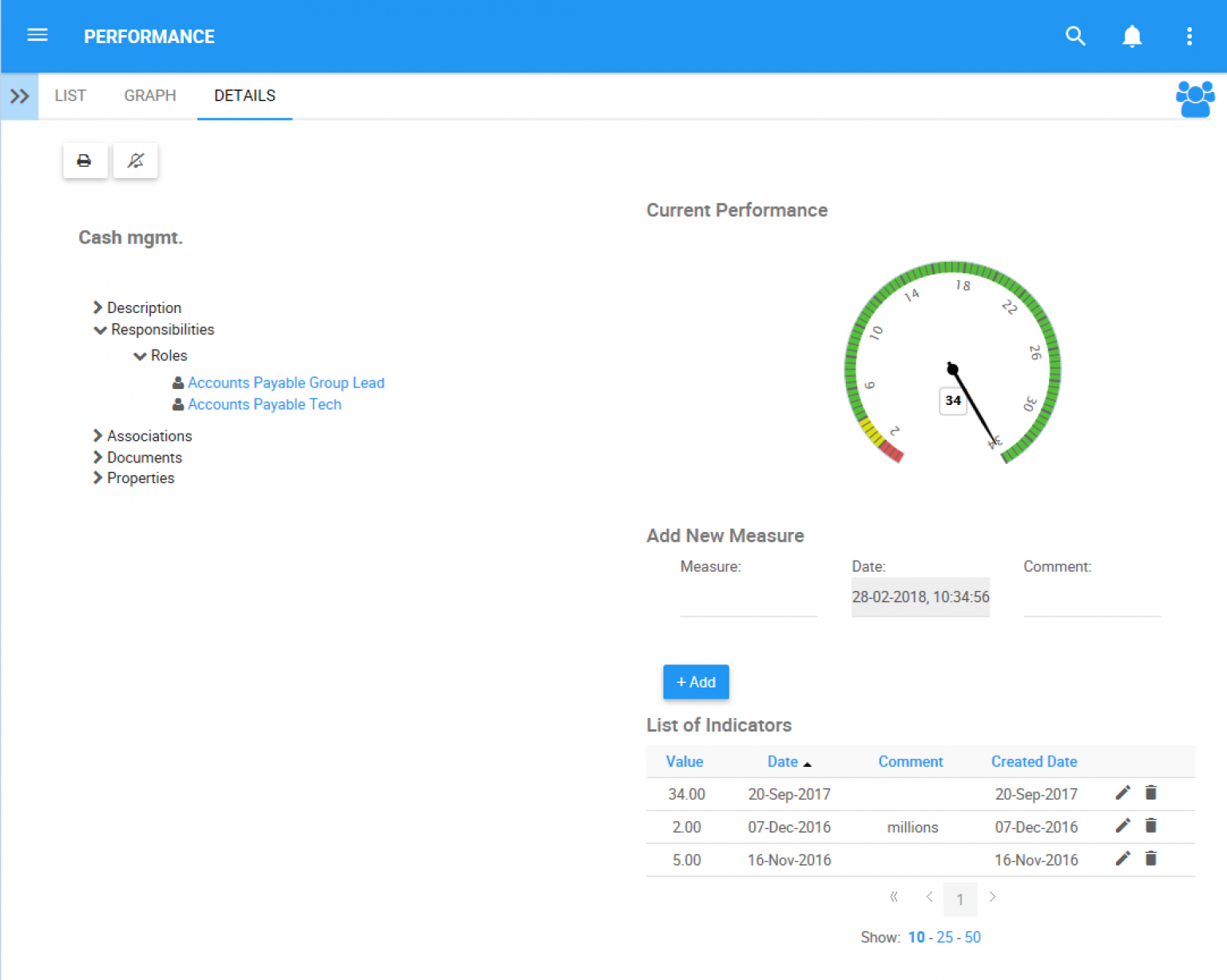The image size is (1227, 980).
Task: Edit the 34.00 indicator with the pencil icon
Action: [x=1122, y=792]
